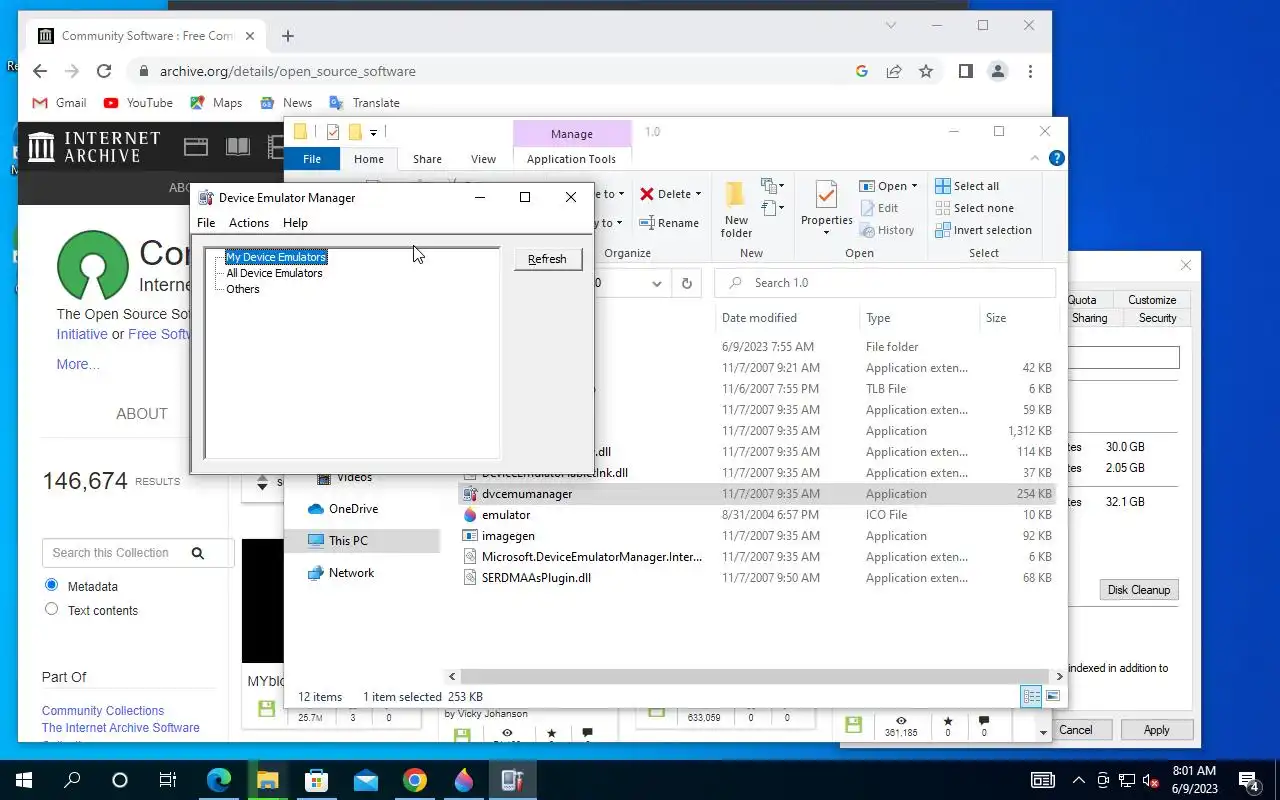
Task: Open the Mail app from taskbar
Action: click(x=366, y=780)
